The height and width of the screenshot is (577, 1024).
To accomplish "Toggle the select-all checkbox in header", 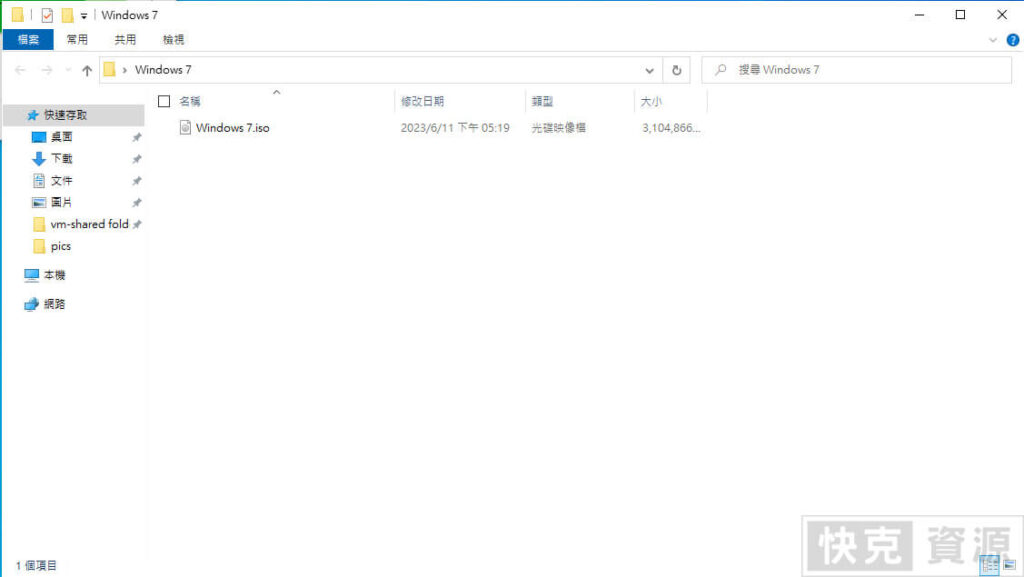I will point(164,101).
